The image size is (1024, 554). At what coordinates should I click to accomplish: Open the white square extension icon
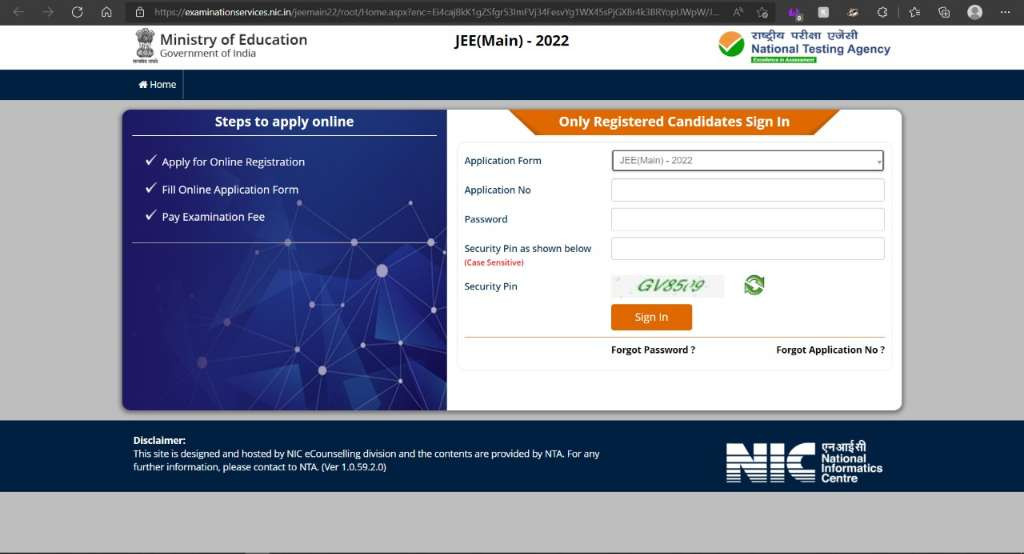coord(824,12)
